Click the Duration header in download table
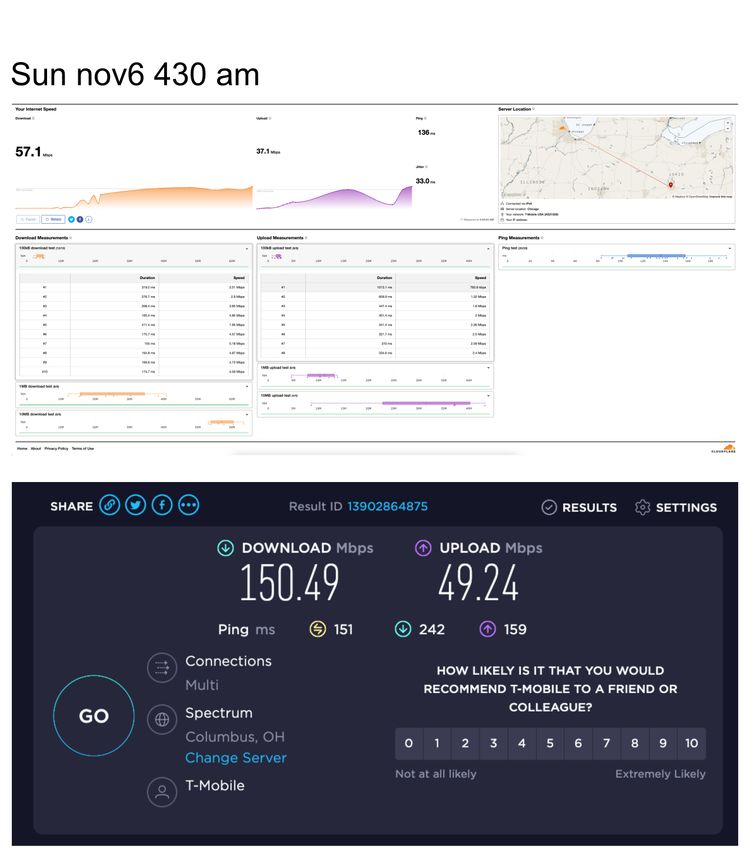Screen dimensions: 750x861 click(x=147, y=278)
